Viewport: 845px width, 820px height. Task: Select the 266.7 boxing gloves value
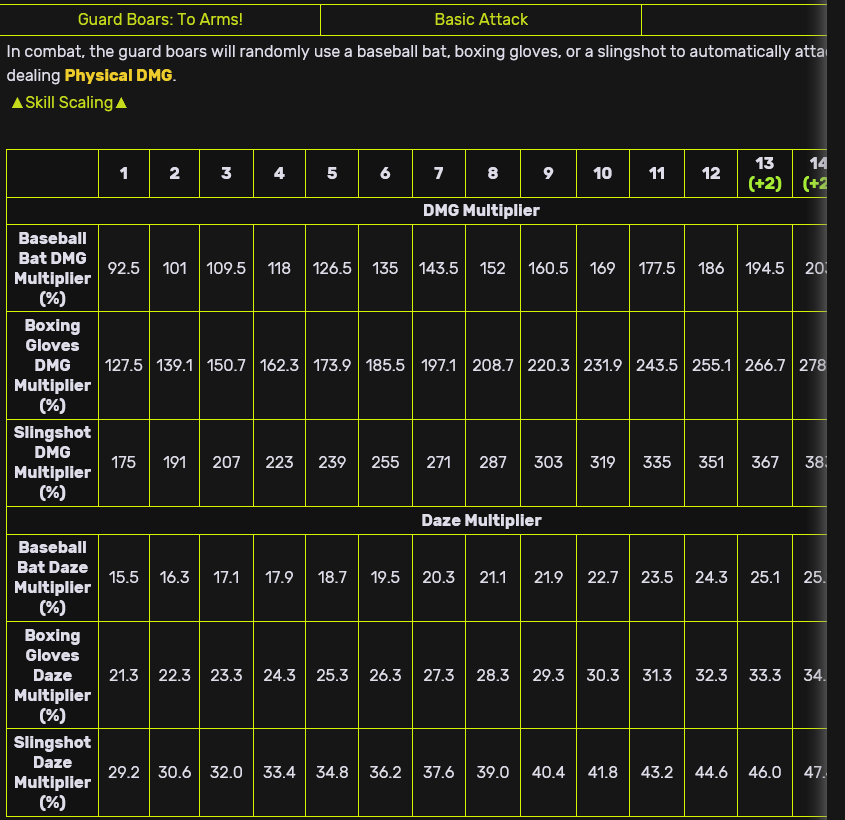pos(765,365)
